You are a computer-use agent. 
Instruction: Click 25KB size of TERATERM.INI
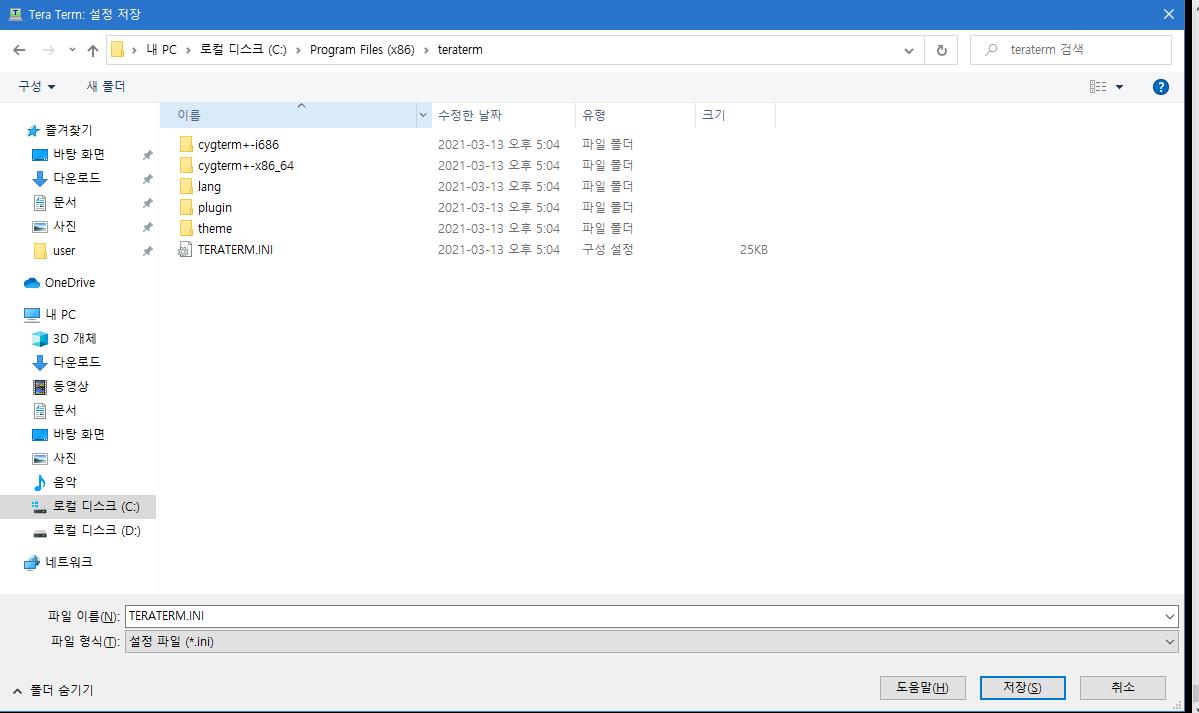coord(753,249)
